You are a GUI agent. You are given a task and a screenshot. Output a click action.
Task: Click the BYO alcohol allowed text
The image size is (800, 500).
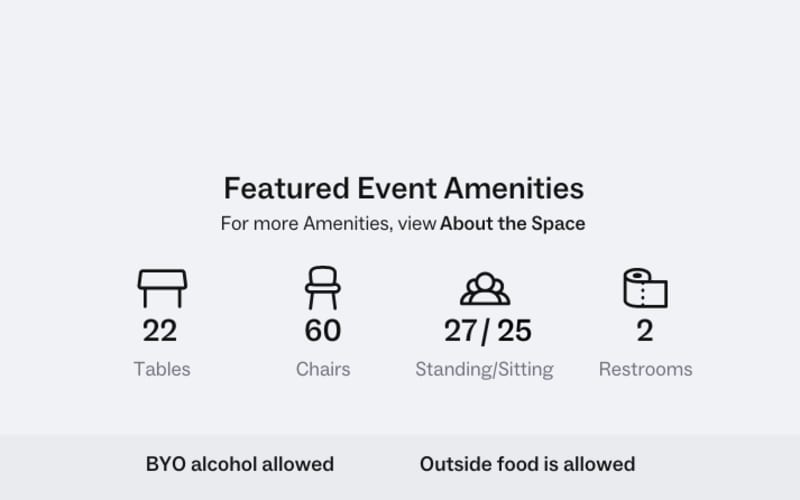[x=240, y=464]
